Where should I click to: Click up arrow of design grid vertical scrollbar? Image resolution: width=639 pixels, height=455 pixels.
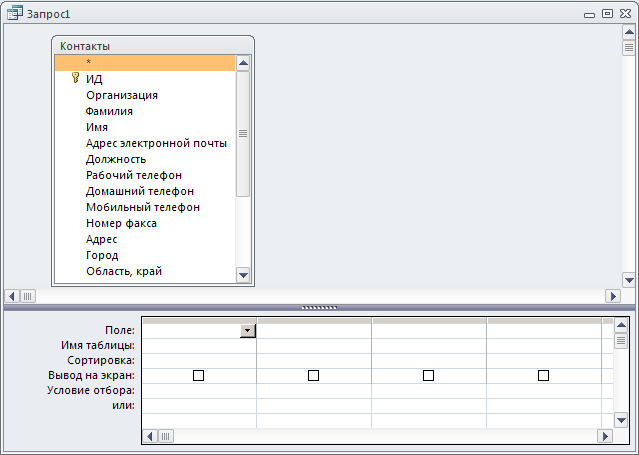621,325
